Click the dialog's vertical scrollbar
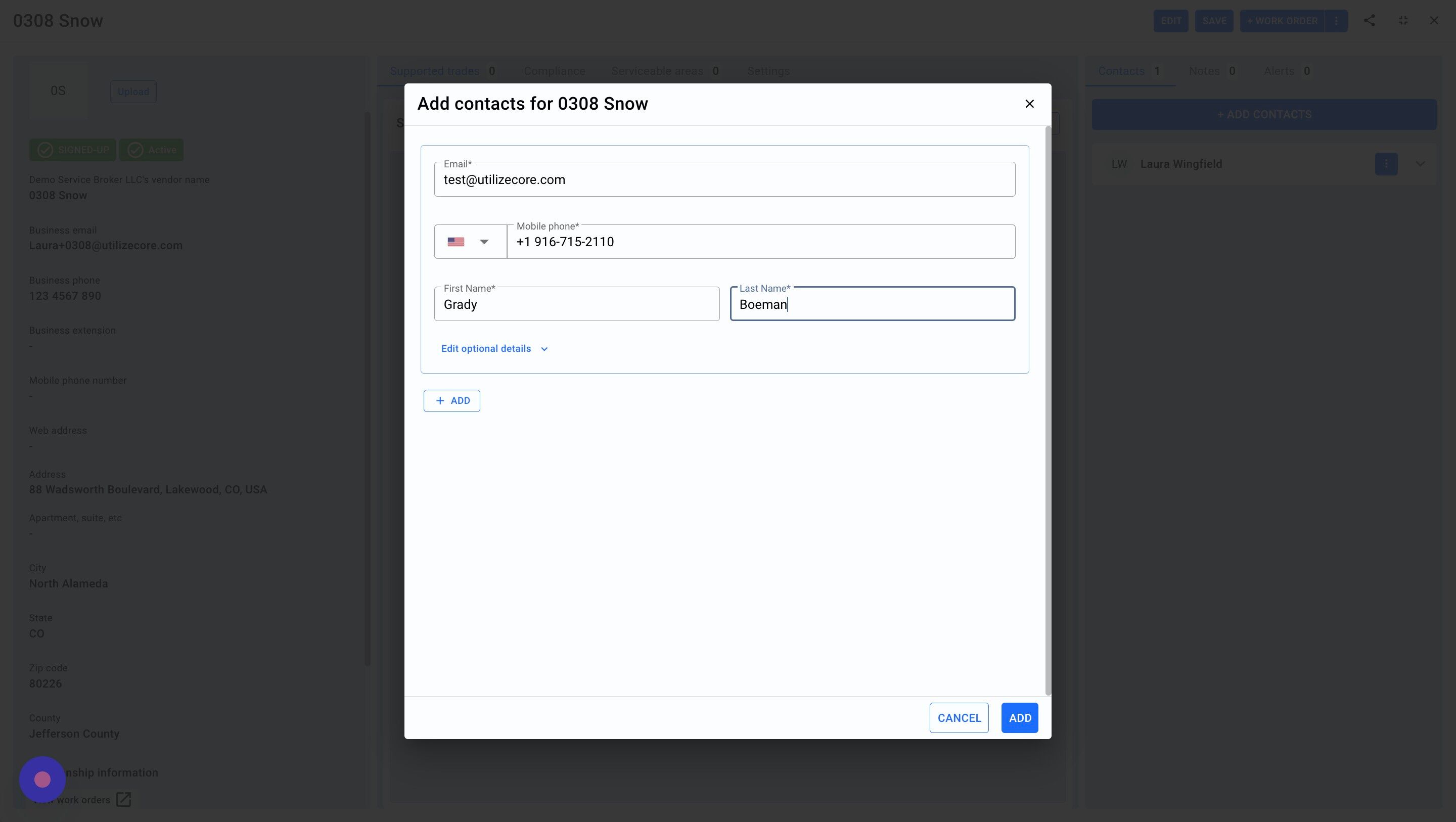The width and height of the screenshot is (1456, 822). pyautogui.click(x=1048, y=407)
